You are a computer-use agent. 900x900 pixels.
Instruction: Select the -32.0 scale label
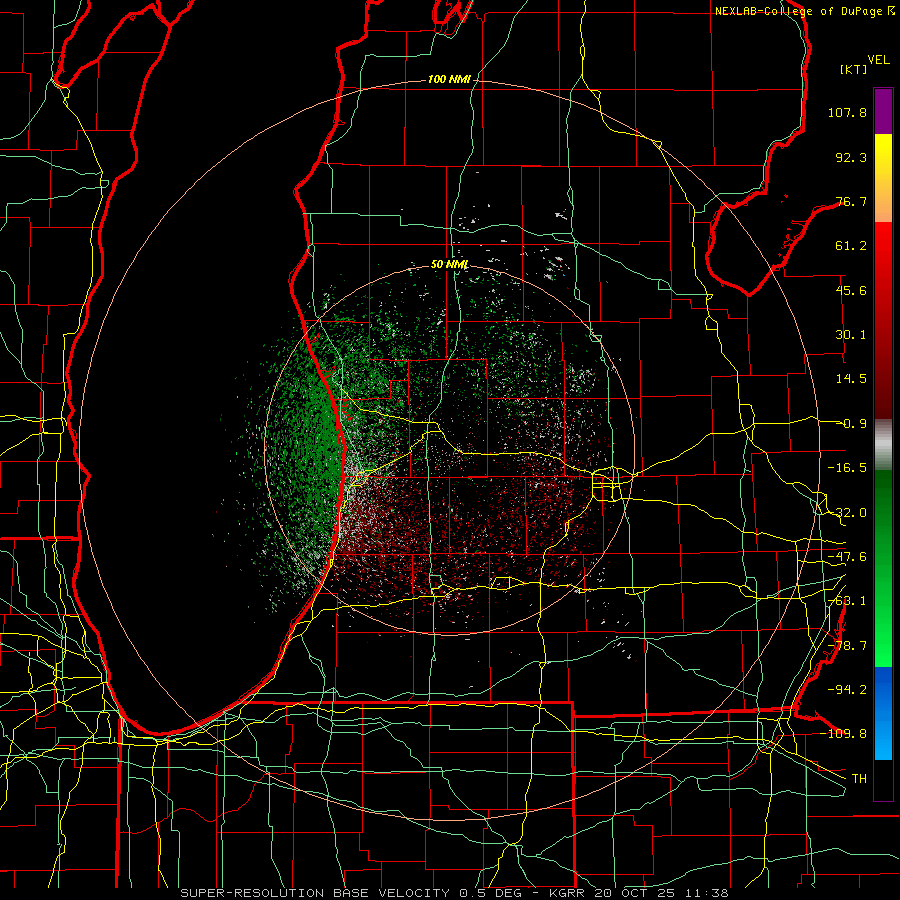(847, 513)
